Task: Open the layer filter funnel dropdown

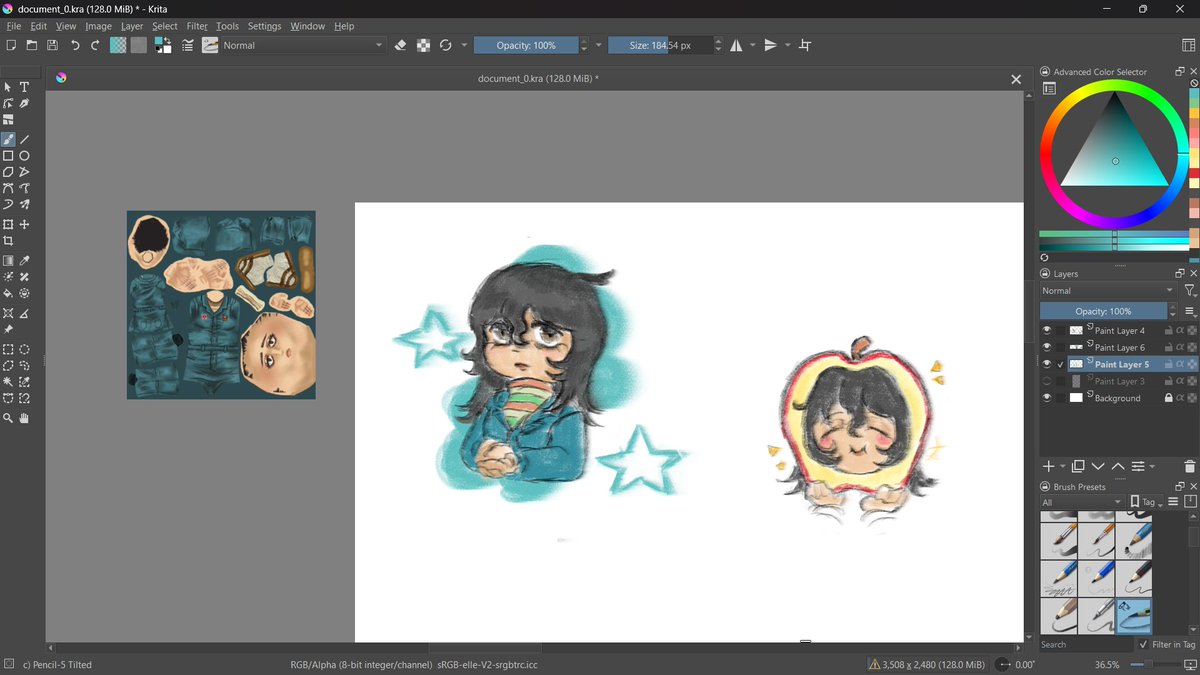Action: [1190, 290]
